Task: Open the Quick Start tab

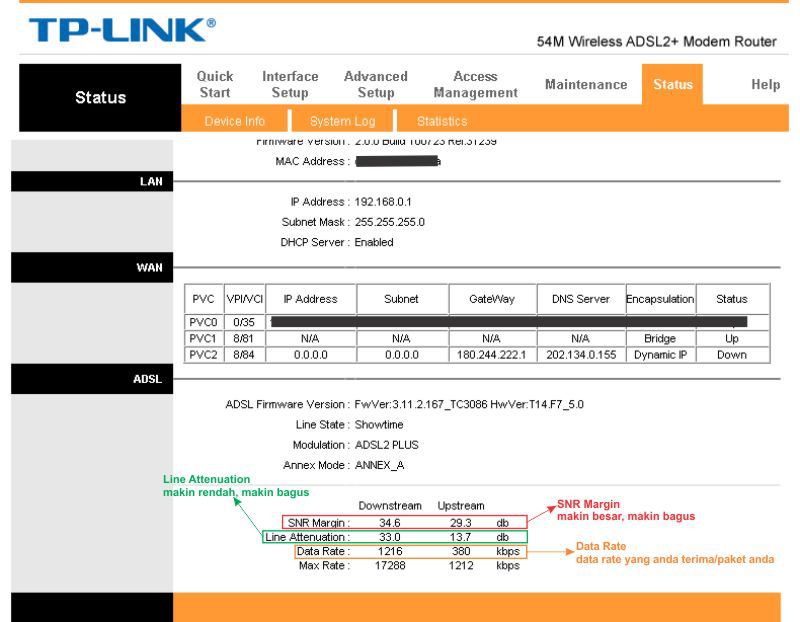Action: [215, 84]
